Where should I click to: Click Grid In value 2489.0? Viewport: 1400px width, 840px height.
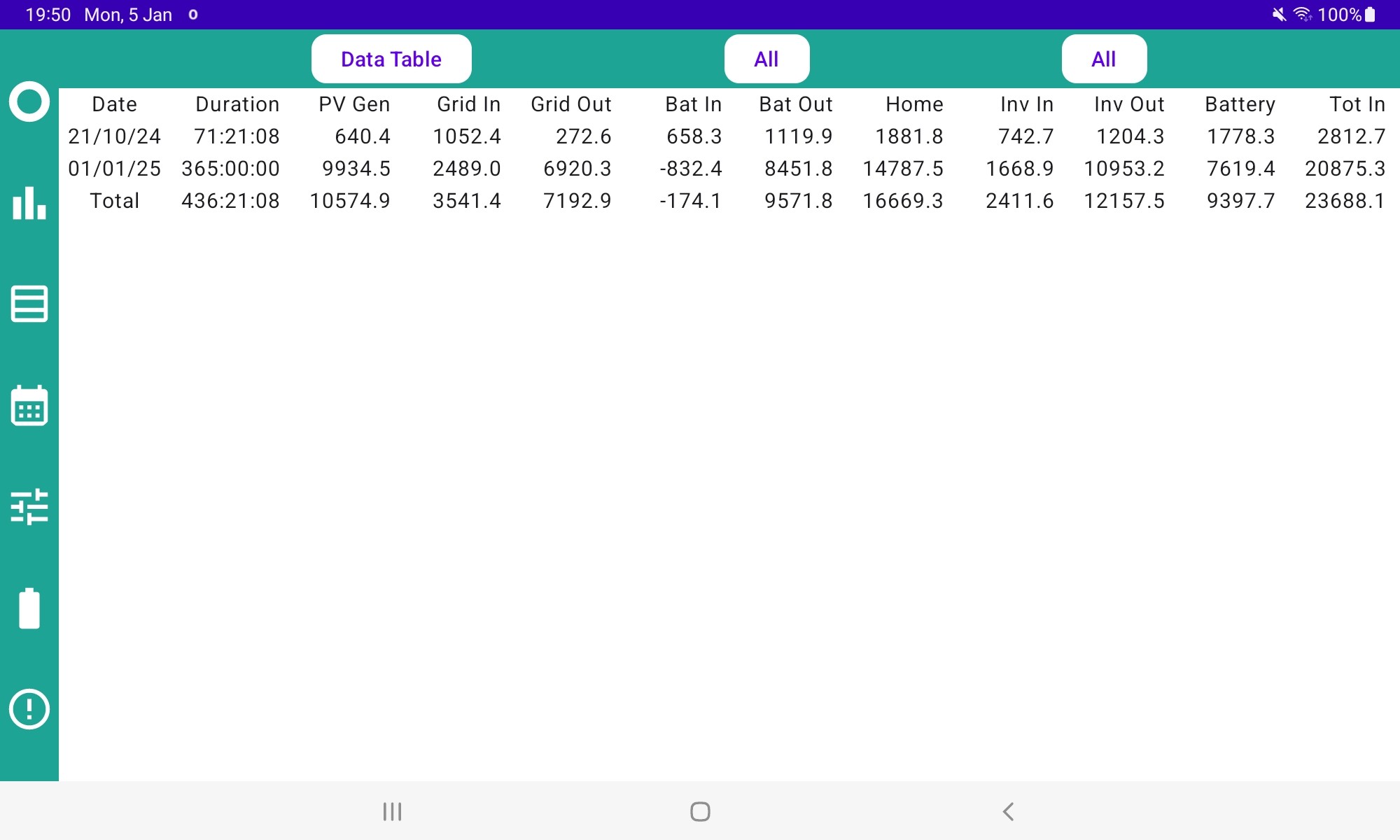pos(467,169)
